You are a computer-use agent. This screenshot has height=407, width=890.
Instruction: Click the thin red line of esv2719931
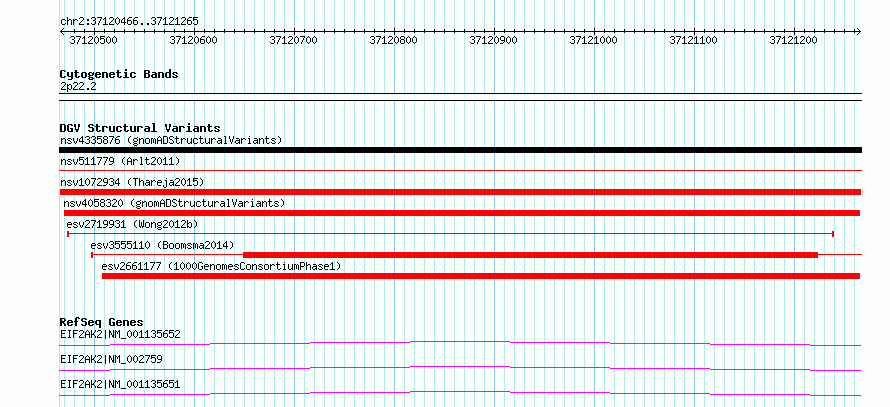coord(450,233)
